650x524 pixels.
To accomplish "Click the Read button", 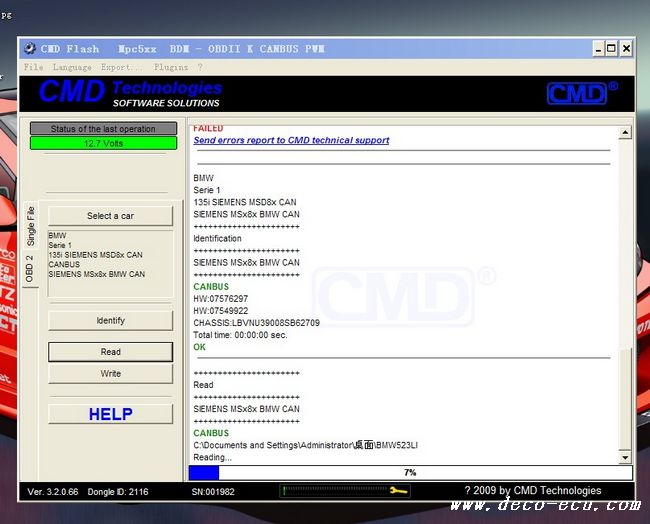I will tap(110, 352).
